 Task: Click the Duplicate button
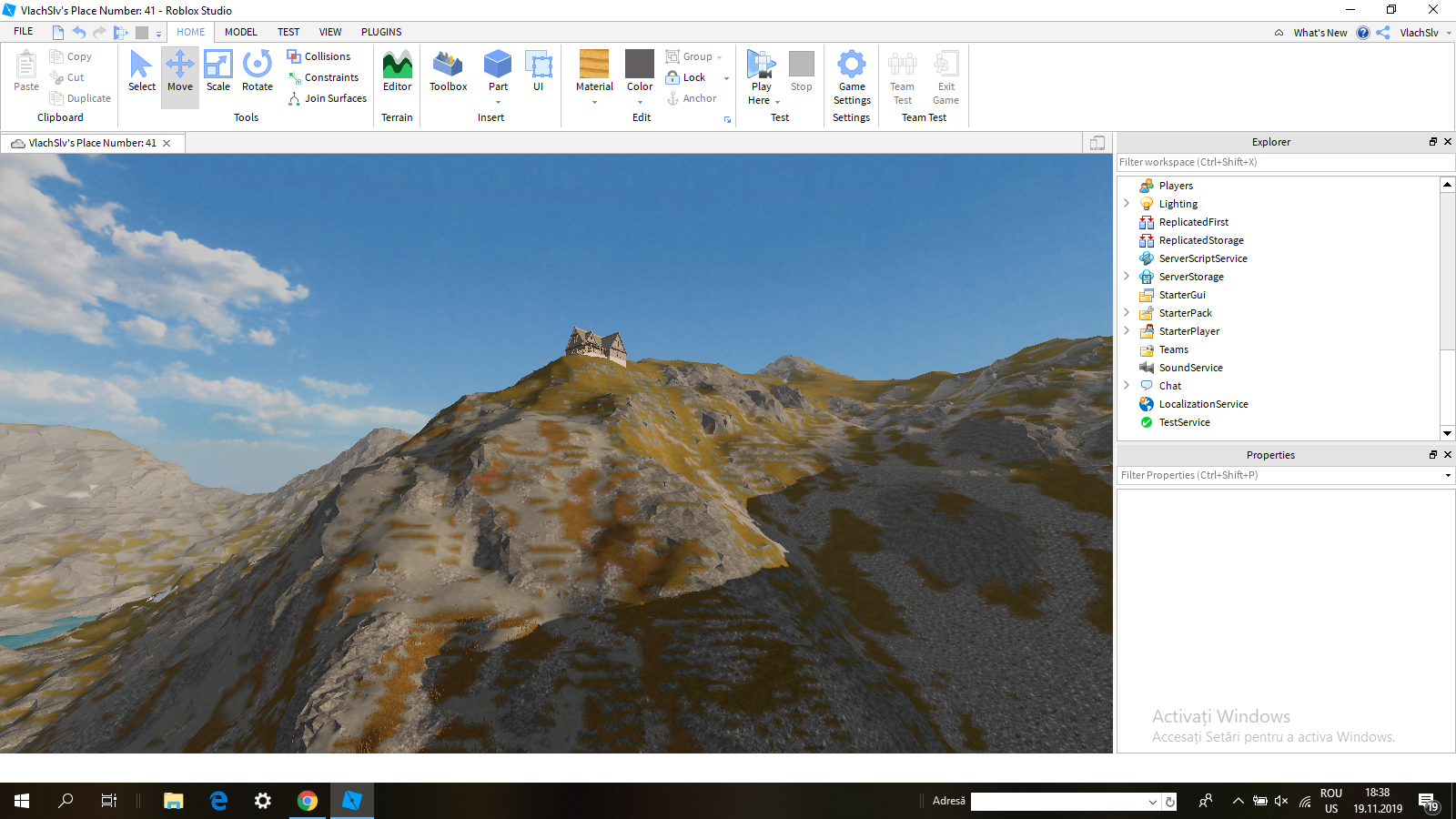(80, 98)
